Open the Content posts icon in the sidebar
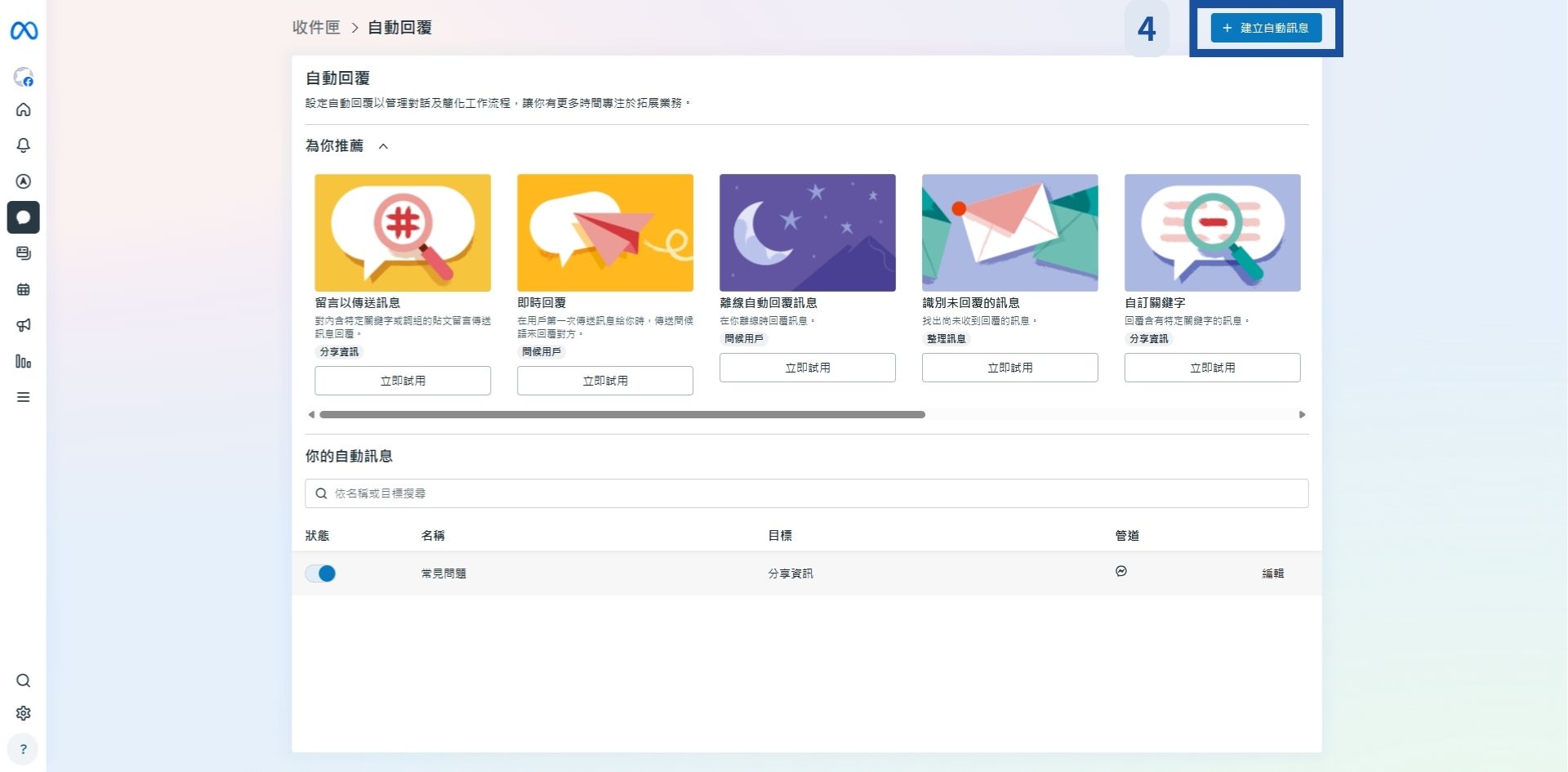This screenshot has height=772, width=1568. pos(24,252)
